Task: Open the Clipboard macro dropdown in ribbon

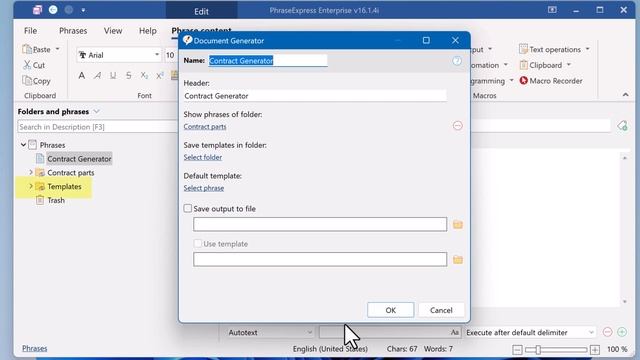Action: coord(545,65)
